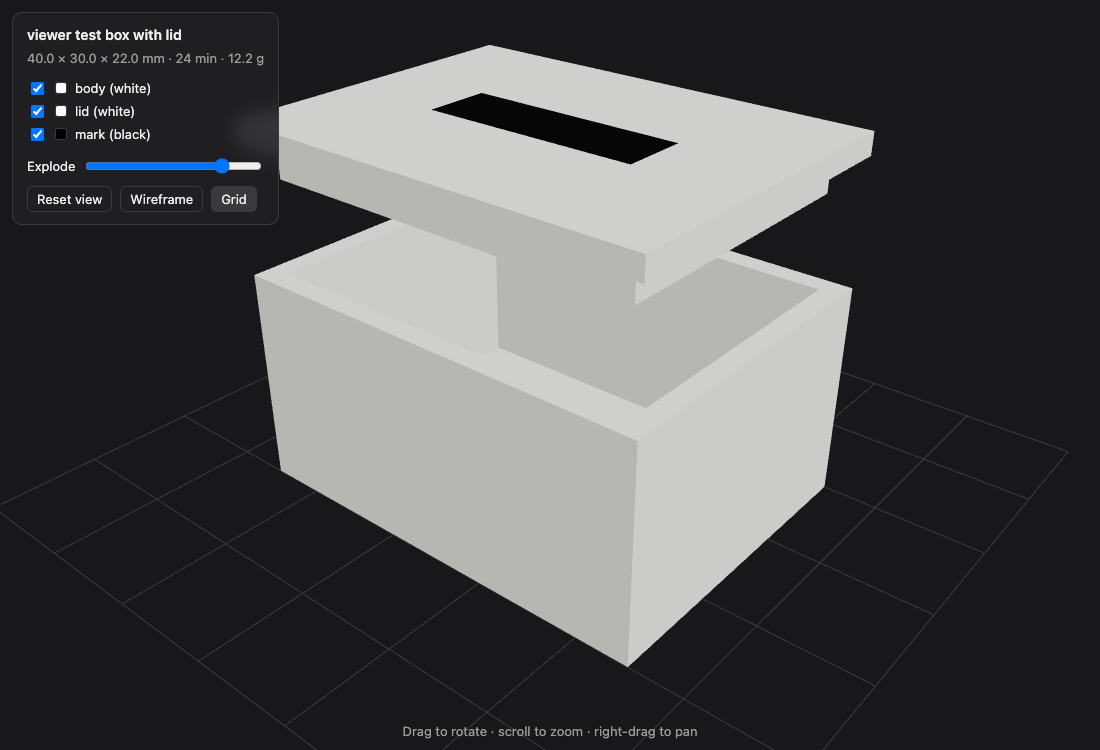Toggle the Grid button
This screenshot has width=1100, height=750.
coord(234,199)
